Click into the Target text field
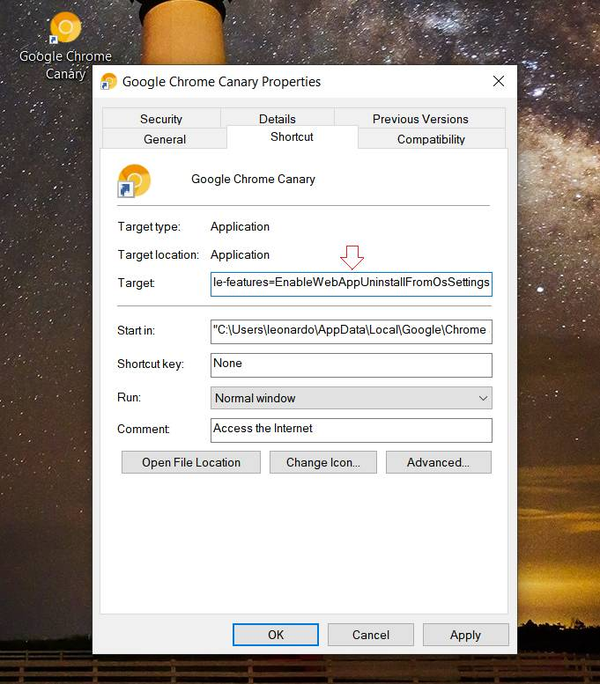This screenshot has height=684, width=600. pos(351,284)
